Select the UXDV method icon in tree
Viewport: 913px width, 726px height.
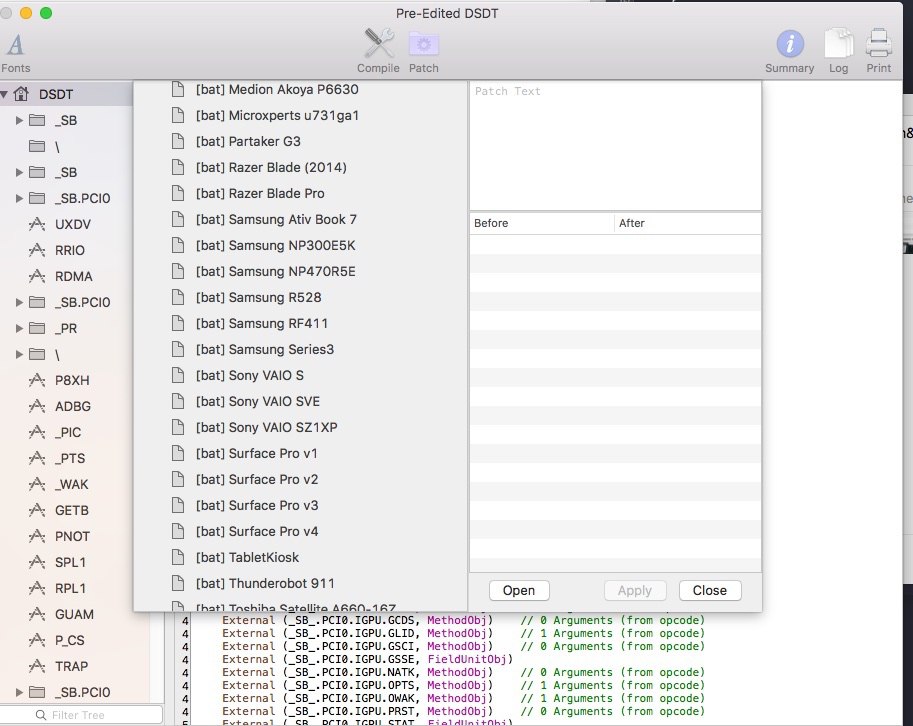[38, 224]
